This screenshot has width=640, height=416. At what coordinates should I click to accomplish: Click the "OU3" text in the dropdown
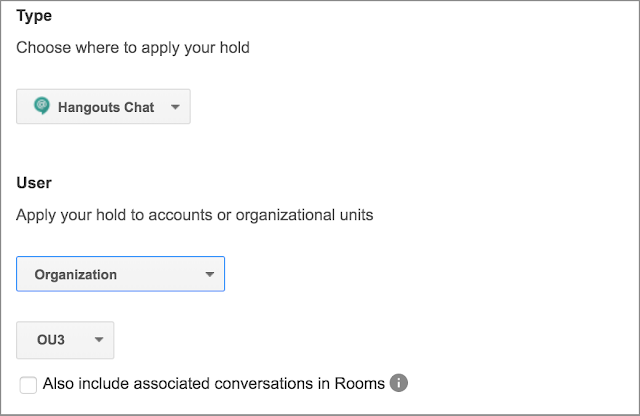(49, 340)
